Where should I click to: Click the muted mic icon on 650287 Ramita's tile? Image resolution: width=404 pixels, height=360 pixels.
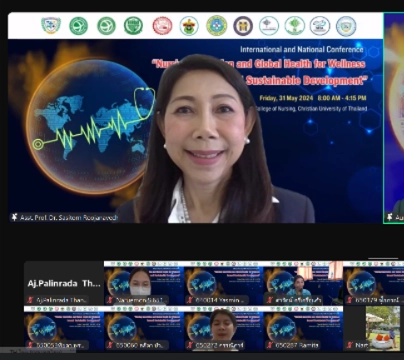pyautogui.click(x=270, y=345)
